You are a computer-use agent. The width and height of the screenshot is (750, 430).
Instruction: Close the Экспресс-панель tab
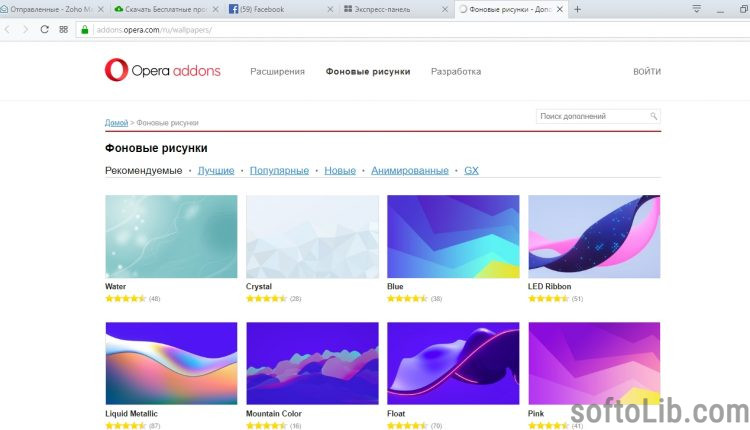(x=445, y=9)
